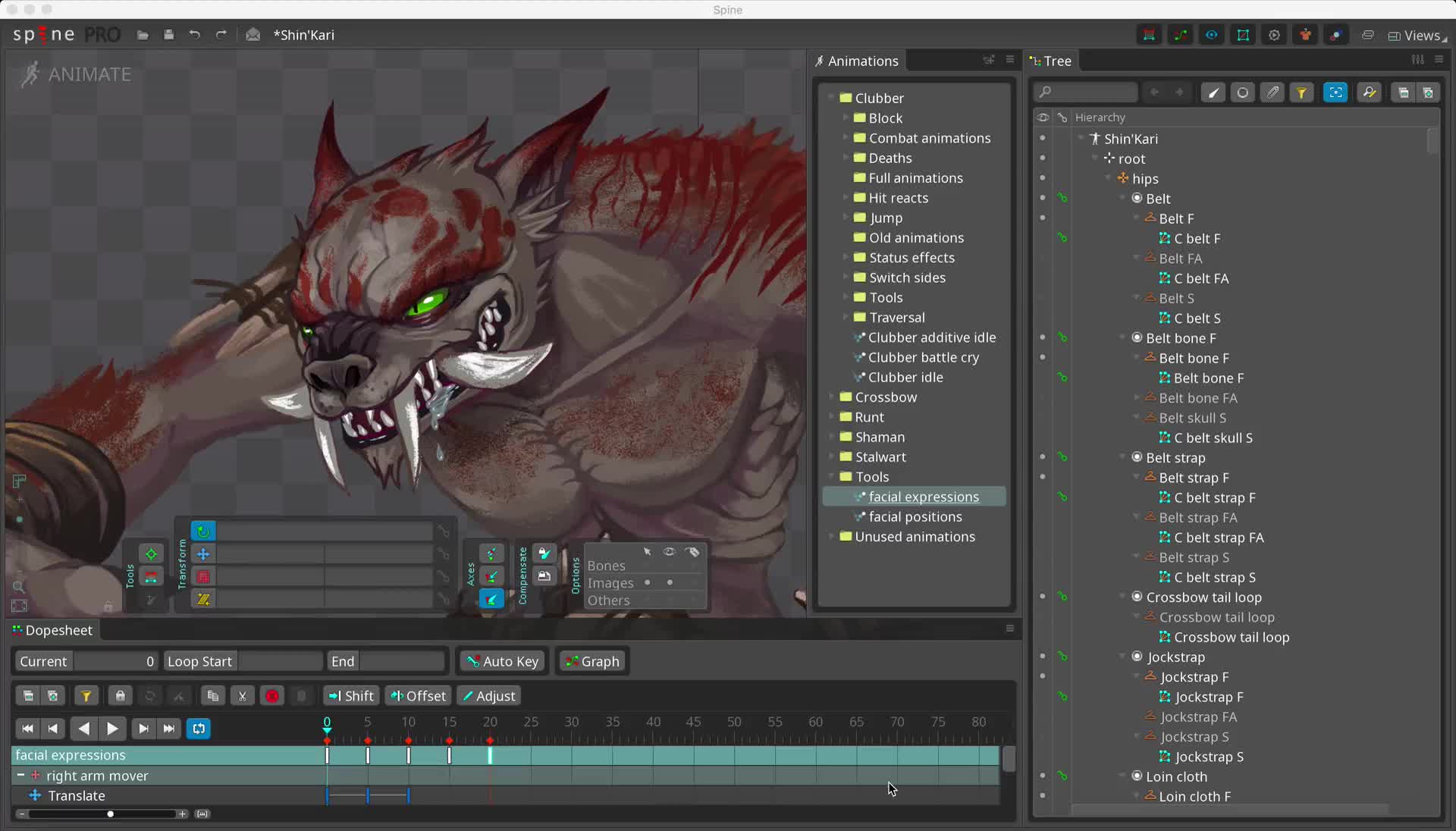Expand the Combat animations folder
The image size is (1456, 831).
[x=845, y=137]
